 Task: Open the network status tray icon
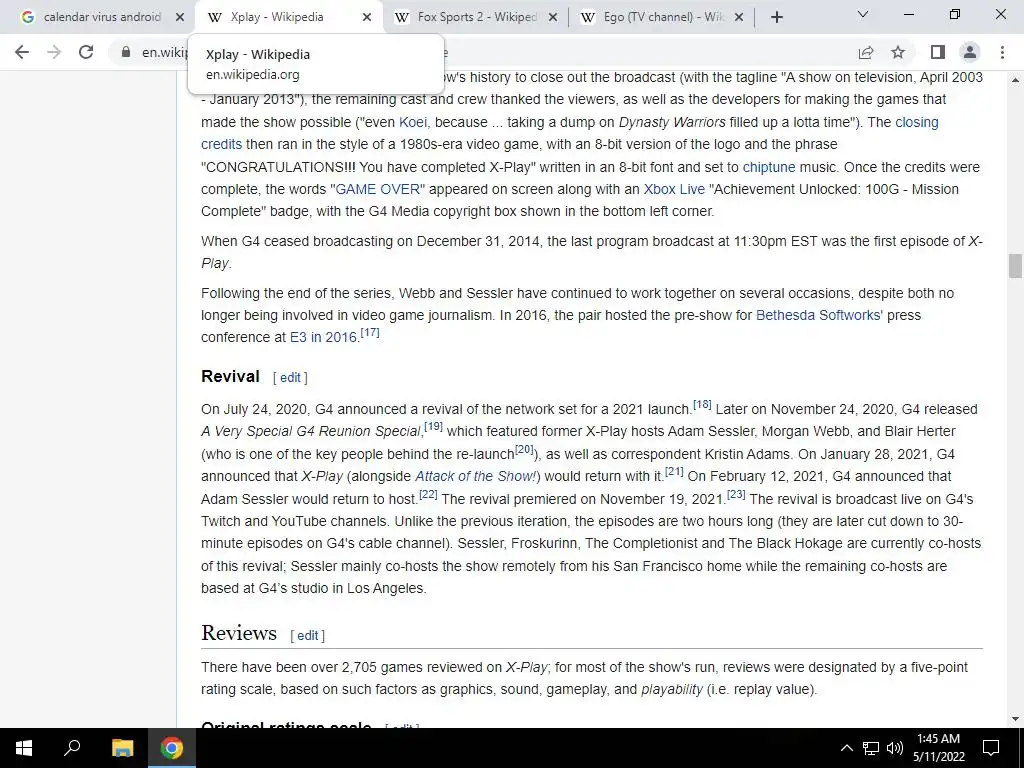coord(871,748)
